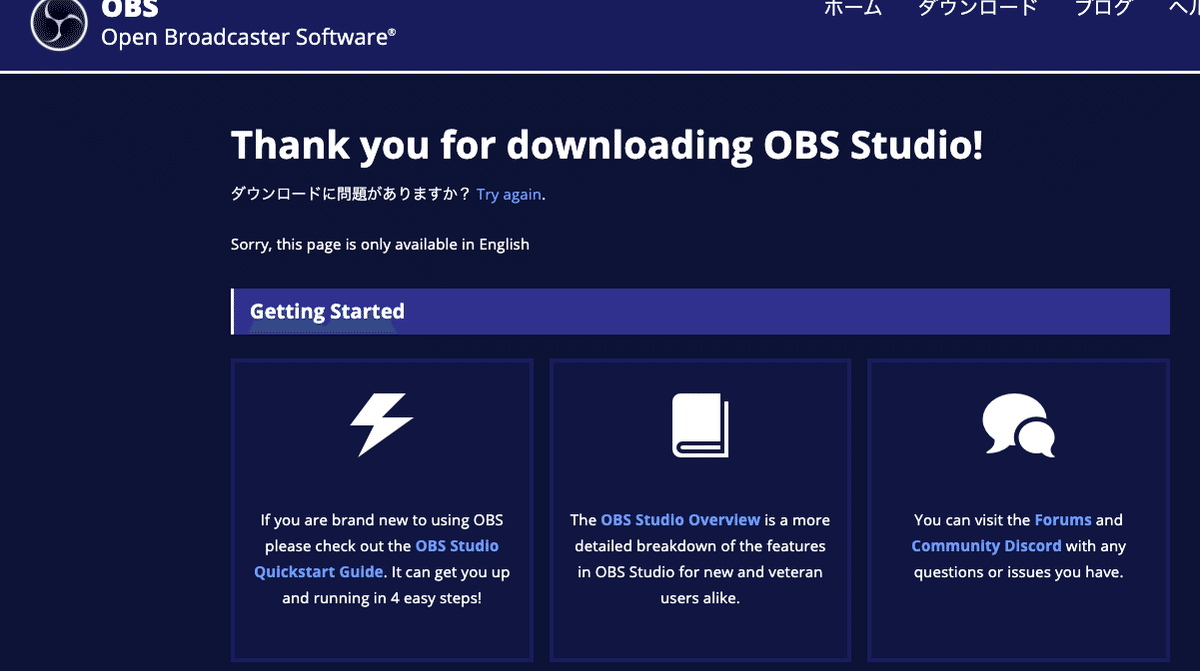Viewport: 1200px width, 671px height.
Task: Click the Open Broadcaster Software site title
Action: [x=249, y=37]
